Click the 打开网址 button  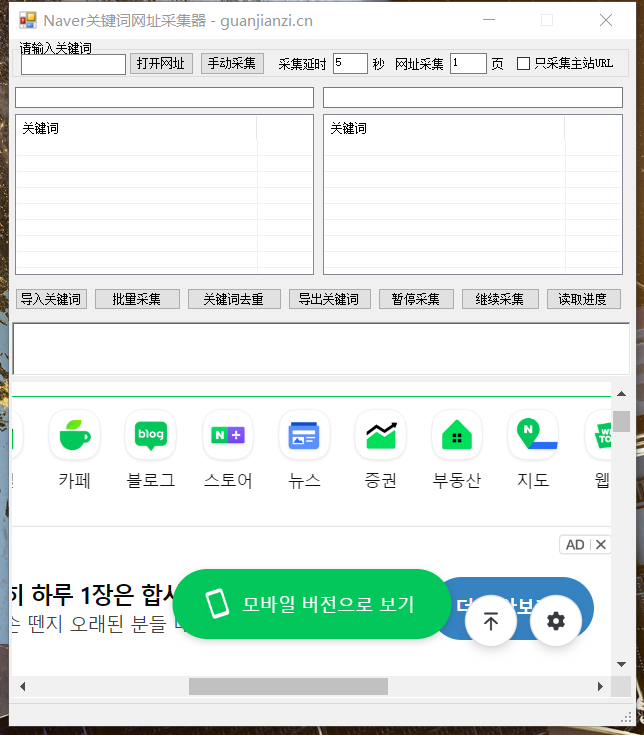coord(161,63)
